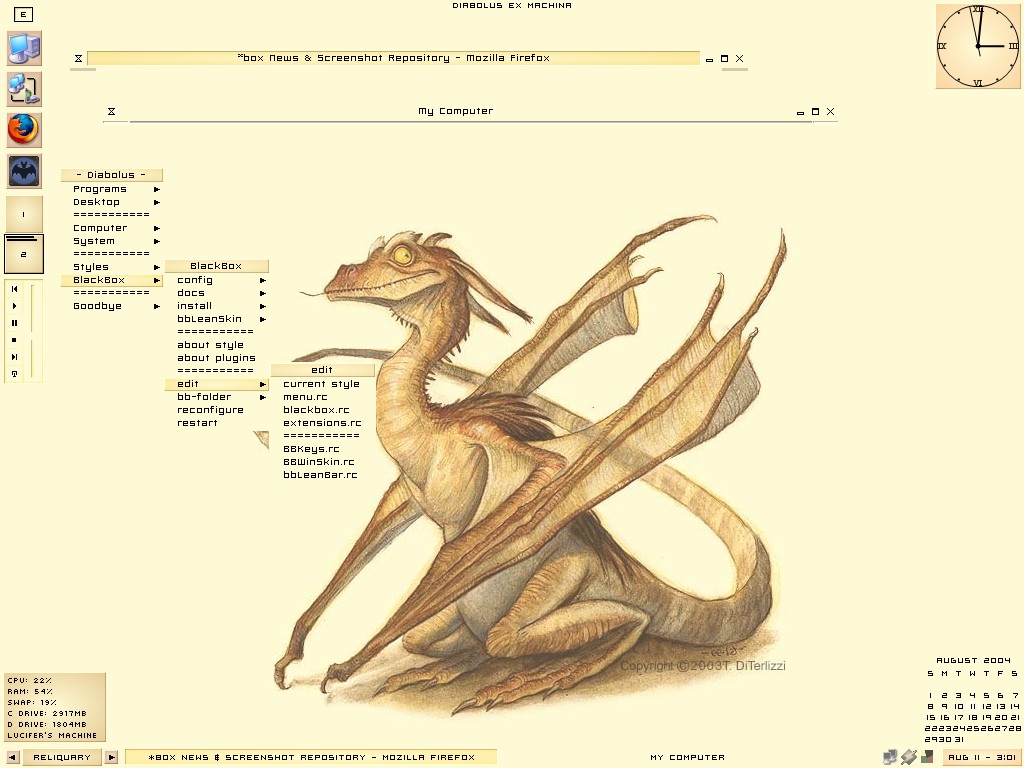Start playback in the media controls
The height and width of the screenshot is (768, 1024).
[x=14, y=306]
